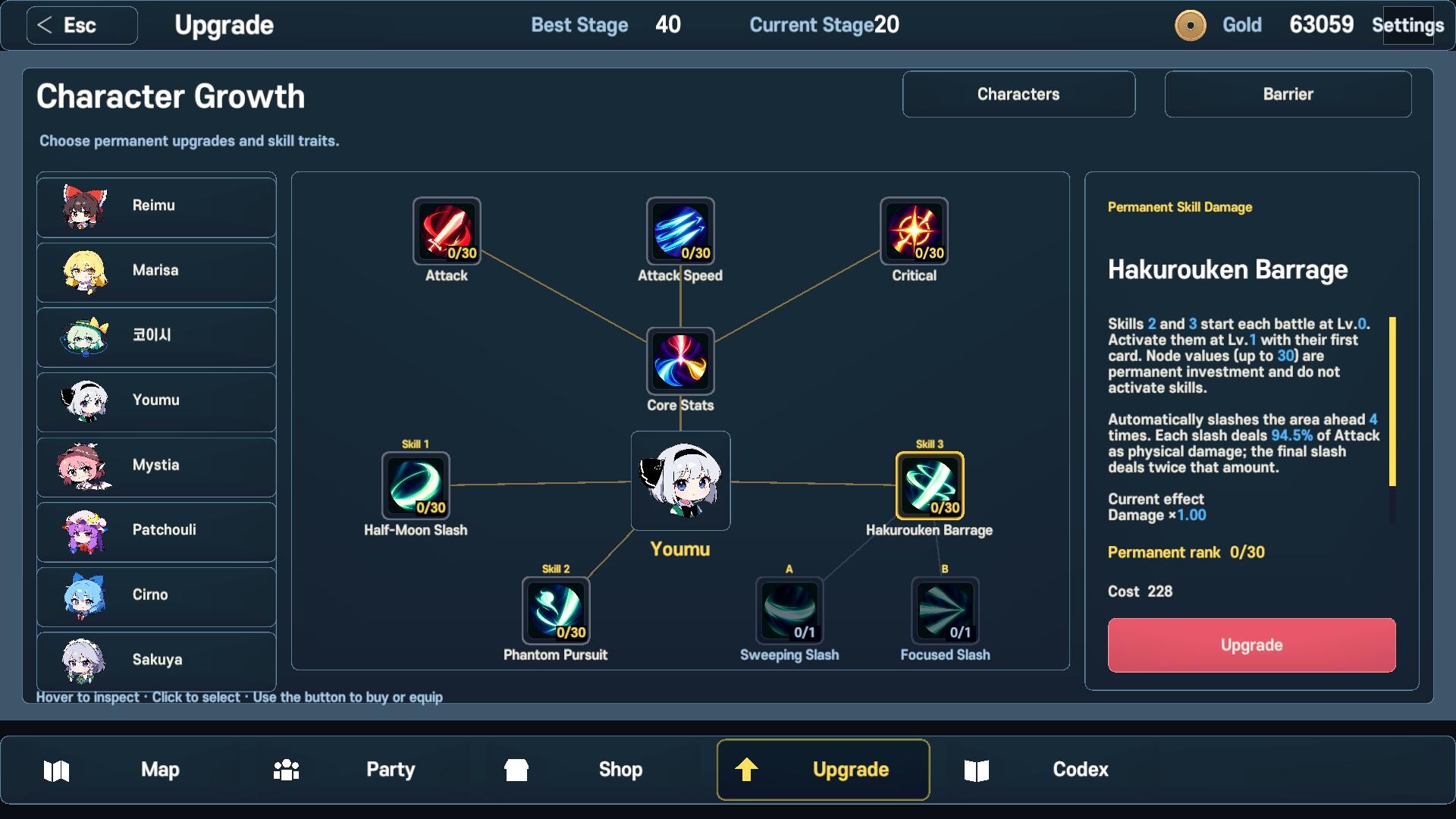Screen dimensions: 1456x819
Task: Click the Map book icon in bottom bar
Action: pos(56,770)
